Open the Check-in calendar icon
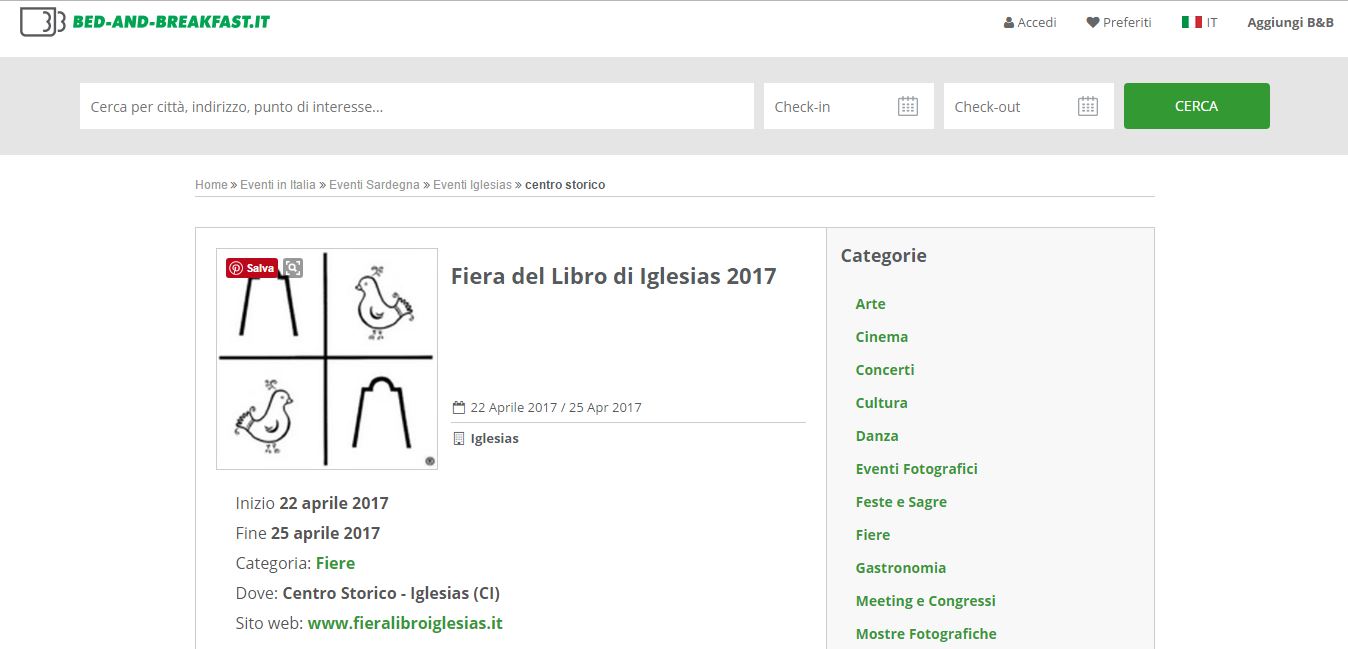Viewport: 1348px width, 649px height. coord(908,106)
